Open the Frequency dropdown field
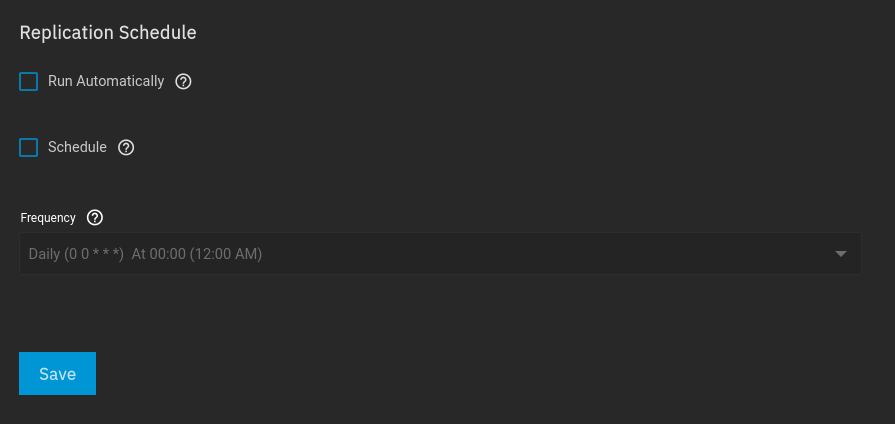 click(440, 254)
